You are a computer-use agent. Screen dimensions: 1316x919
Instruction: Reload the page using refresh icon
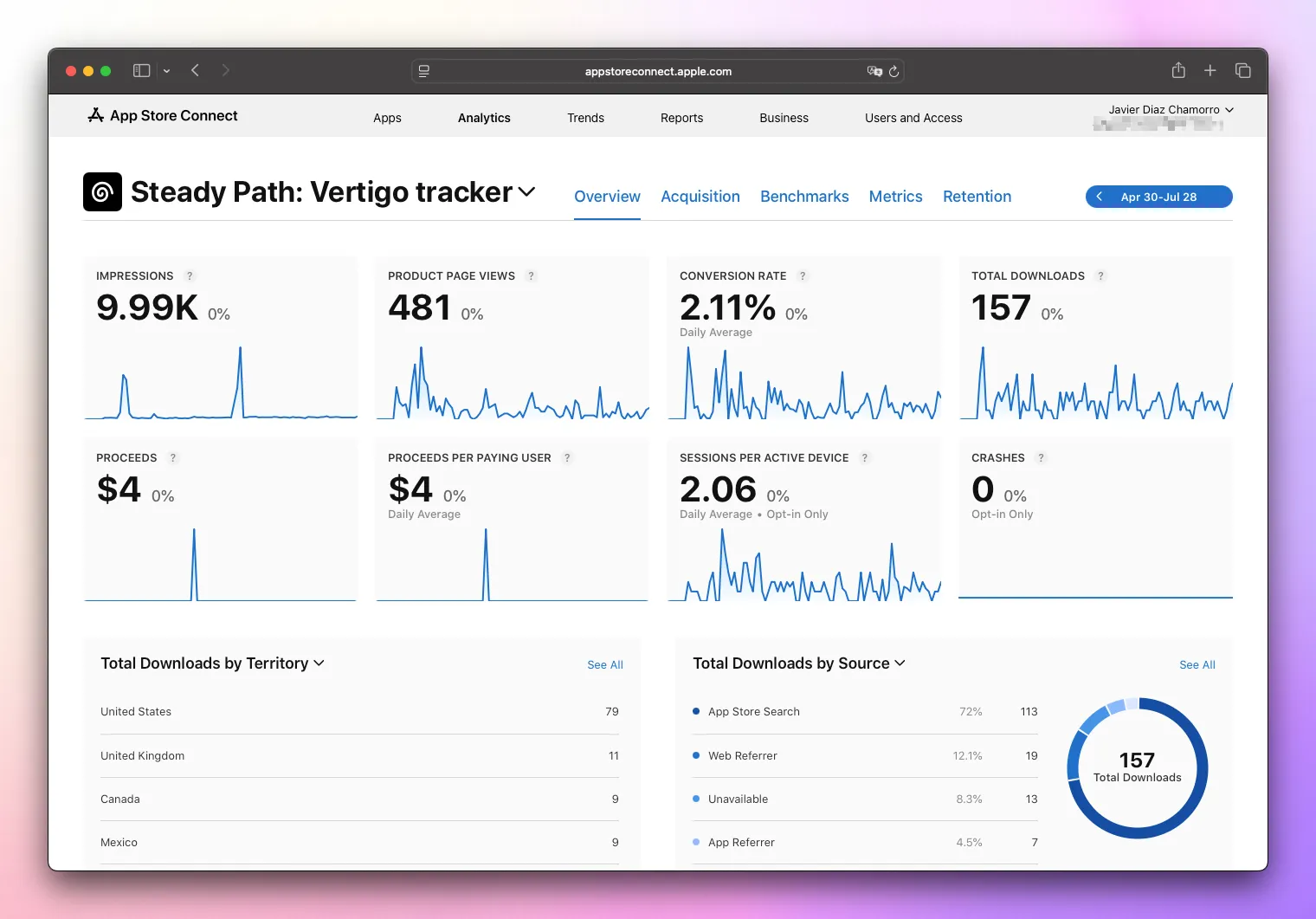pos(893,72)
